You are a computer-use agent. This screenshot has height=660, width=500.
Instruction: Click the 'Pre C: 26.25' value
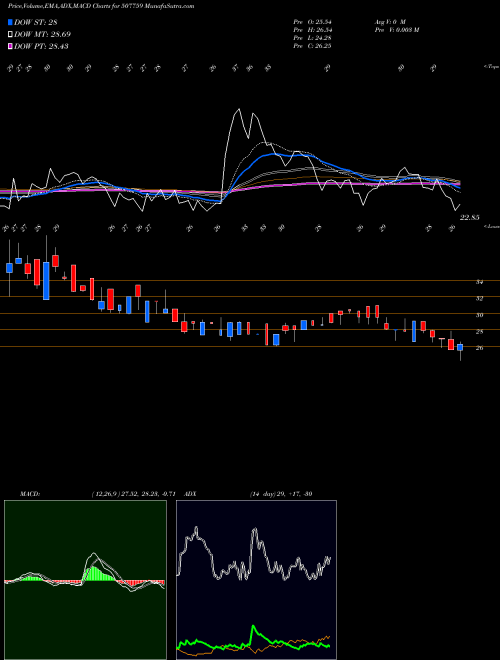tap(312, 45)
